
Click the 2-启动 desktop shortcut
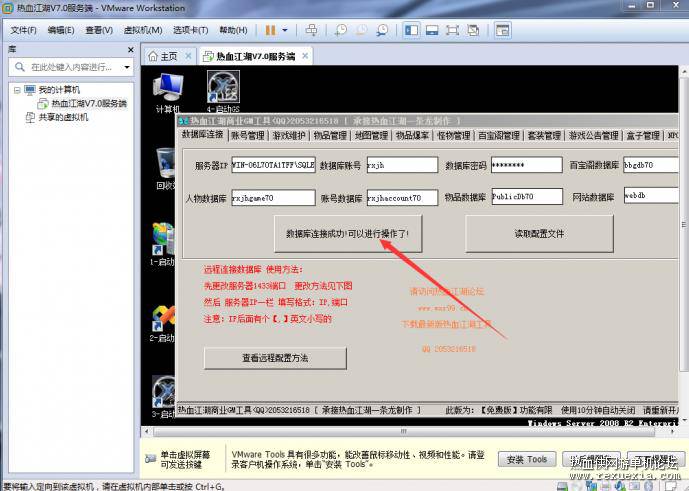163,324
